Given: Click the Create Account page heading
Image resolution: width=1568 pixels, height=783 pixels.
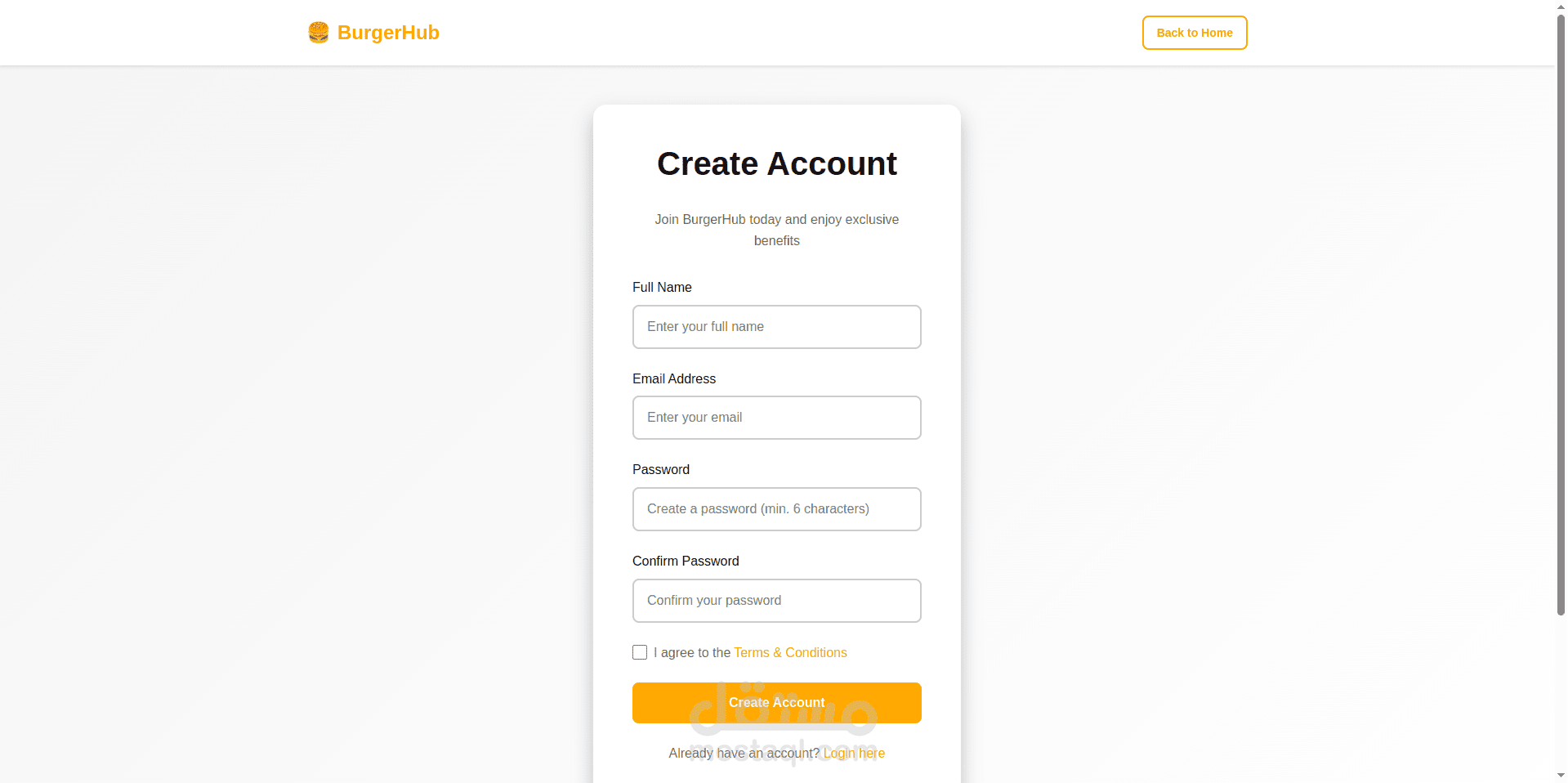Looking at the screenshot, I should [776, 164].
